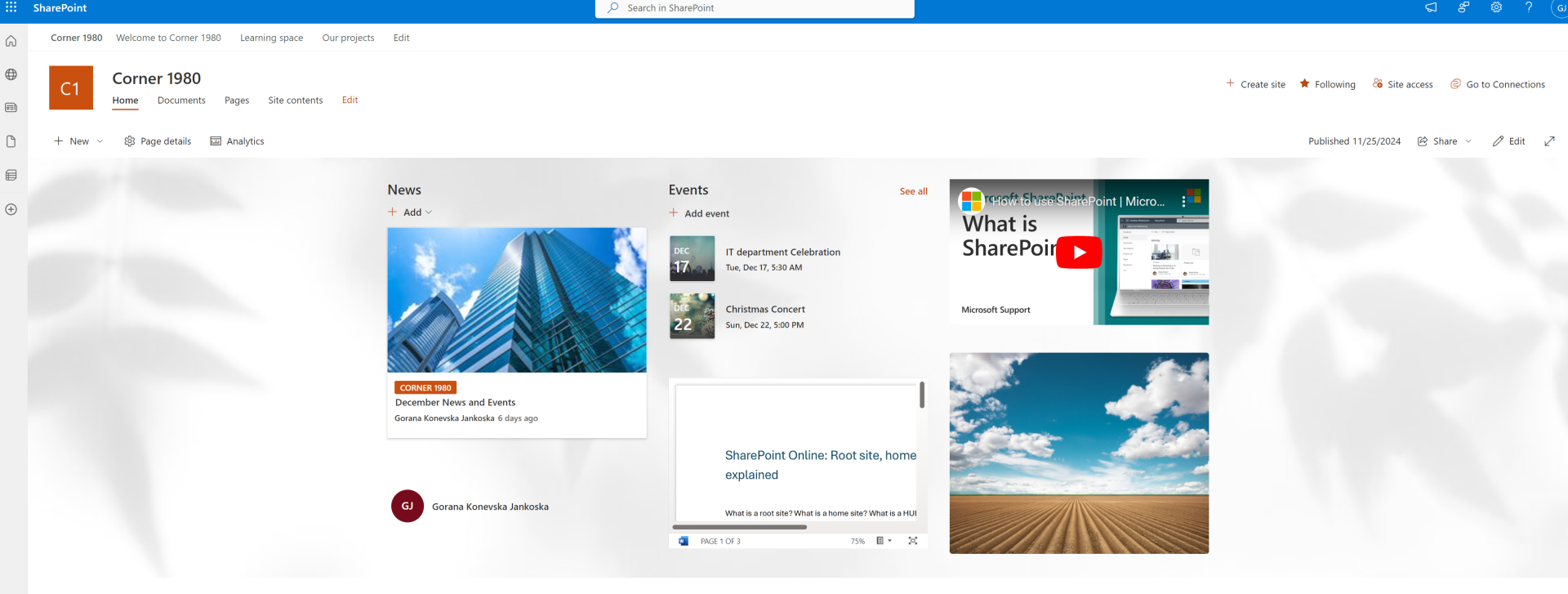Viewport: 1568px width, 594px height.
Task: Click the New plus button
Action: [x=71, y=141]
